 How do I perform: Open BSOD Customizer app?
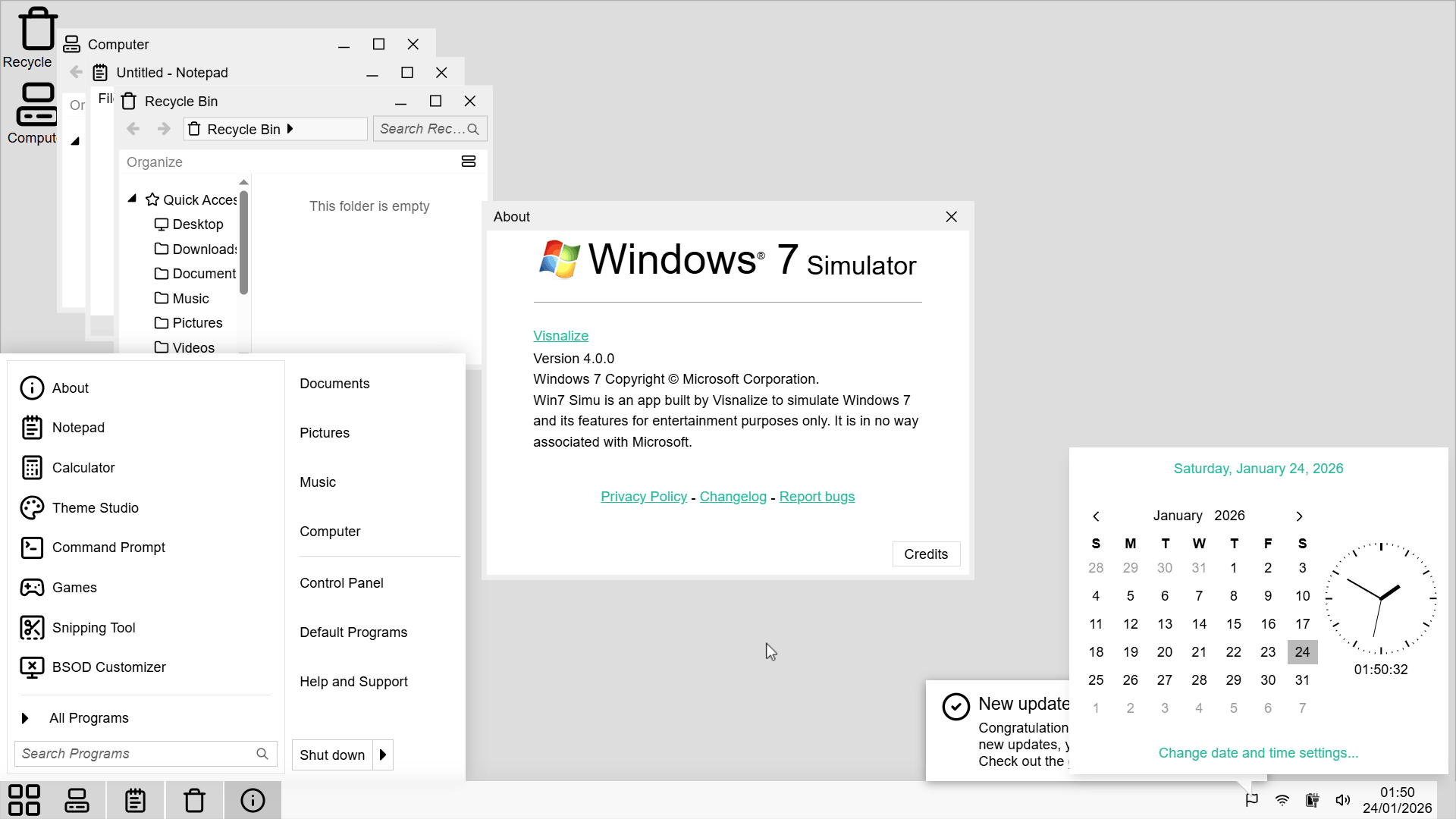108,667
